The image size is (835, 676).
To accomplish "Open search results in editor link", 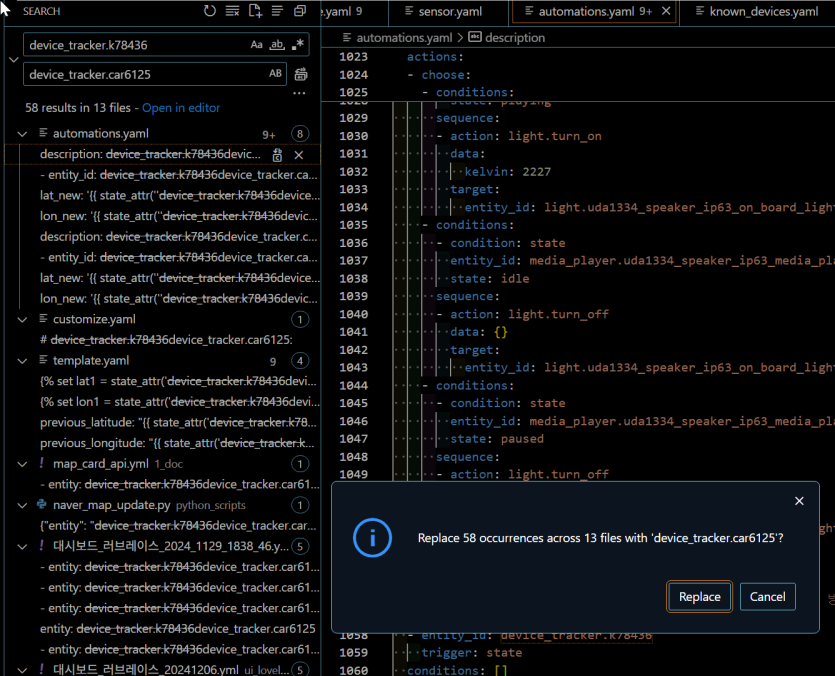I will coord(181,108).
